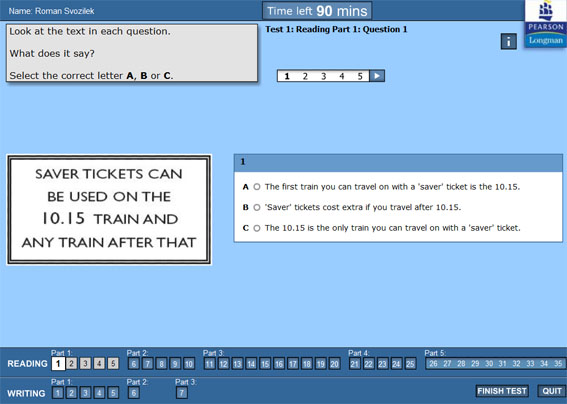Screen dimensions: 567x404
Task: Jump to Reading Part 4 question 21
Action: [355, 363]
